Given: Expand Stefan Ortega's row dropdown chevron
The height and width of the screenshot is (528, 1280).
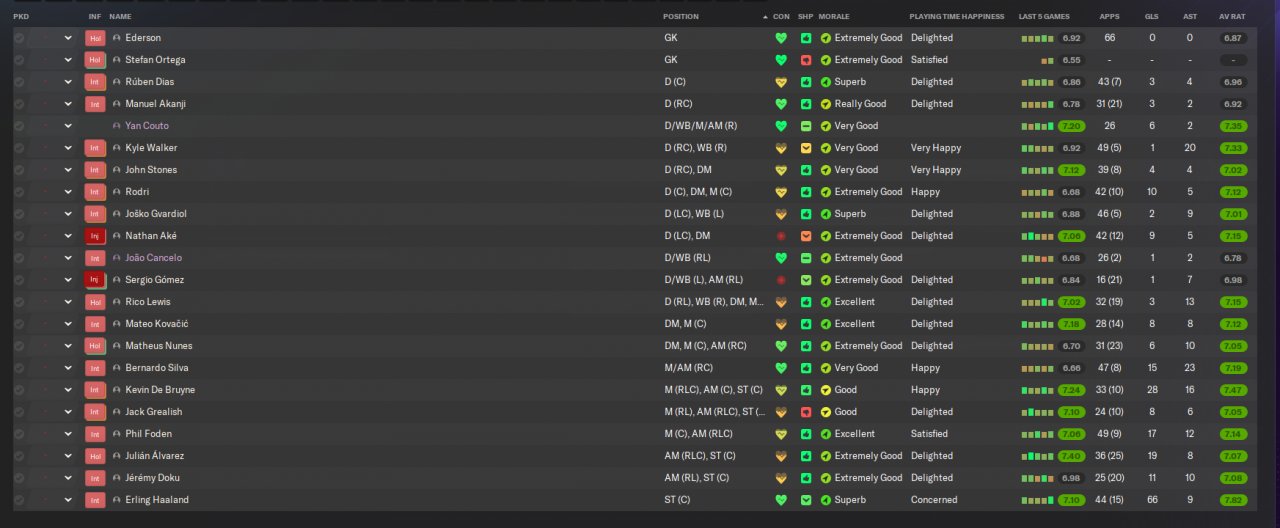Looking at the screenshot, I should (68, 60).
